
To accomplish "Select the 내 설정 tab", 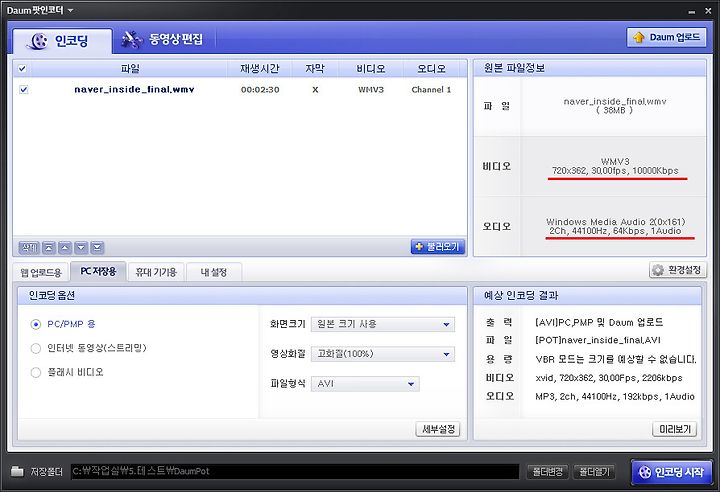I will pyautogui.click(x=214, y=272).
